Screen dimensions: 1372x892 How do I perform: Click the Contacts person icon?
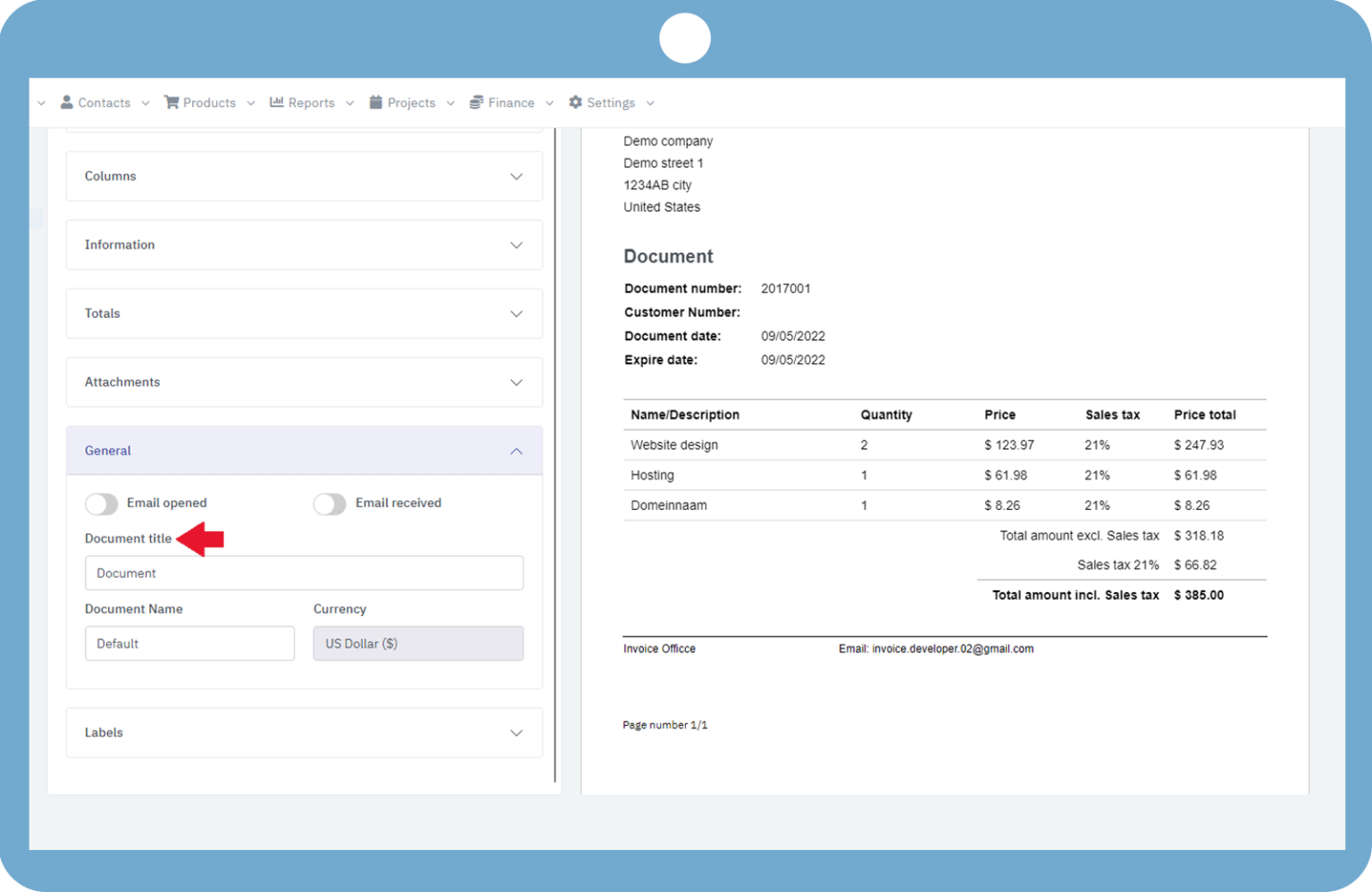coord(66,103)
